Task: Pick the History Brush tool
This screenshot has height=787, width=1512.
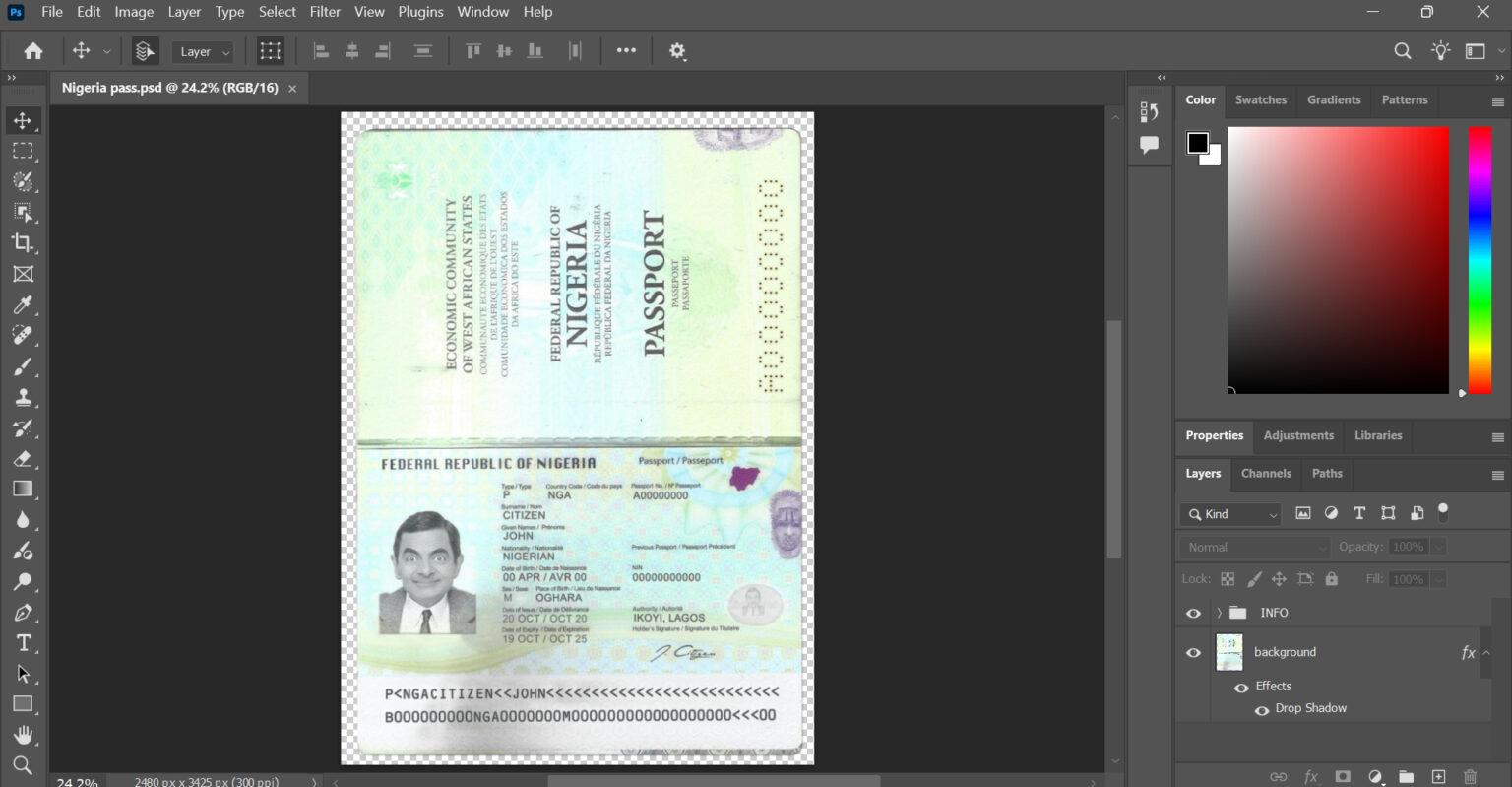Action: 23,427
